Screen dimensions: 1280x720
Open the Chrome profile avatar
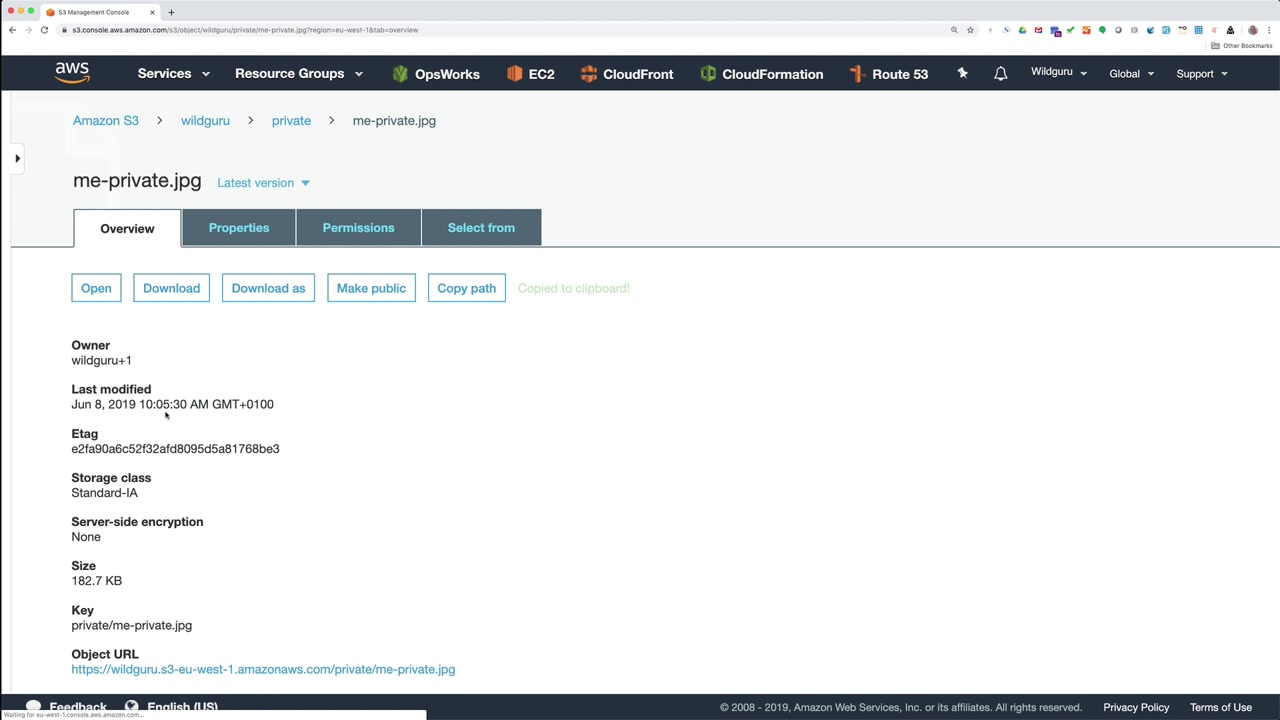click(x=1252, y=30)
